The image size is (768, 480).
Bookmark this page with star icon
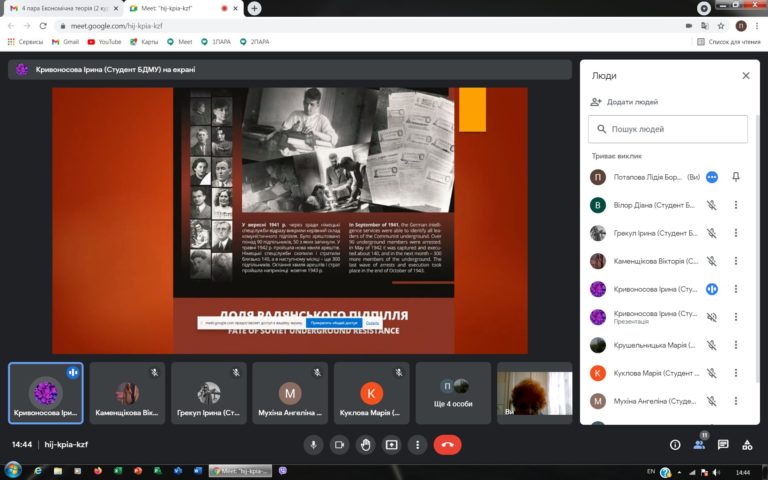[721, 26]
